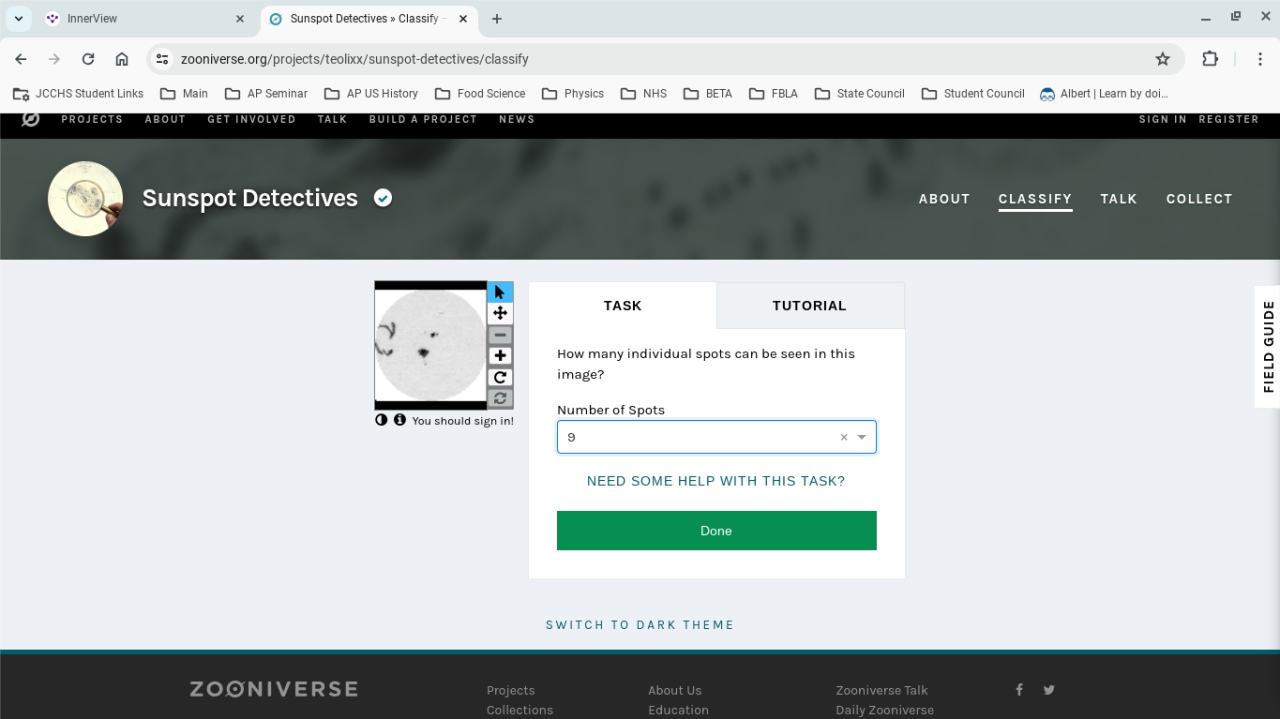
Task: Open NEED SOME HELP WITH THIS TASK
Action: point(716,481)
